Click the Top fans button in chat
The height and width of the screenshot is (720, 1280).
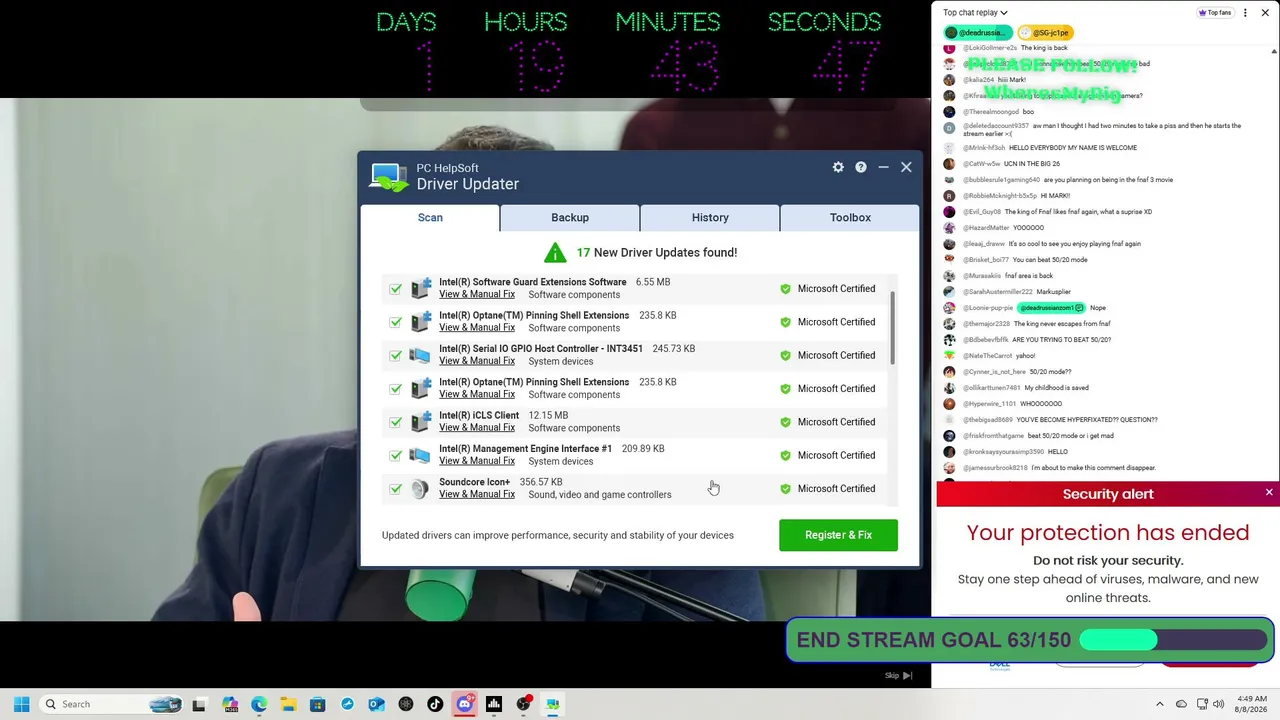point(1214,13)
